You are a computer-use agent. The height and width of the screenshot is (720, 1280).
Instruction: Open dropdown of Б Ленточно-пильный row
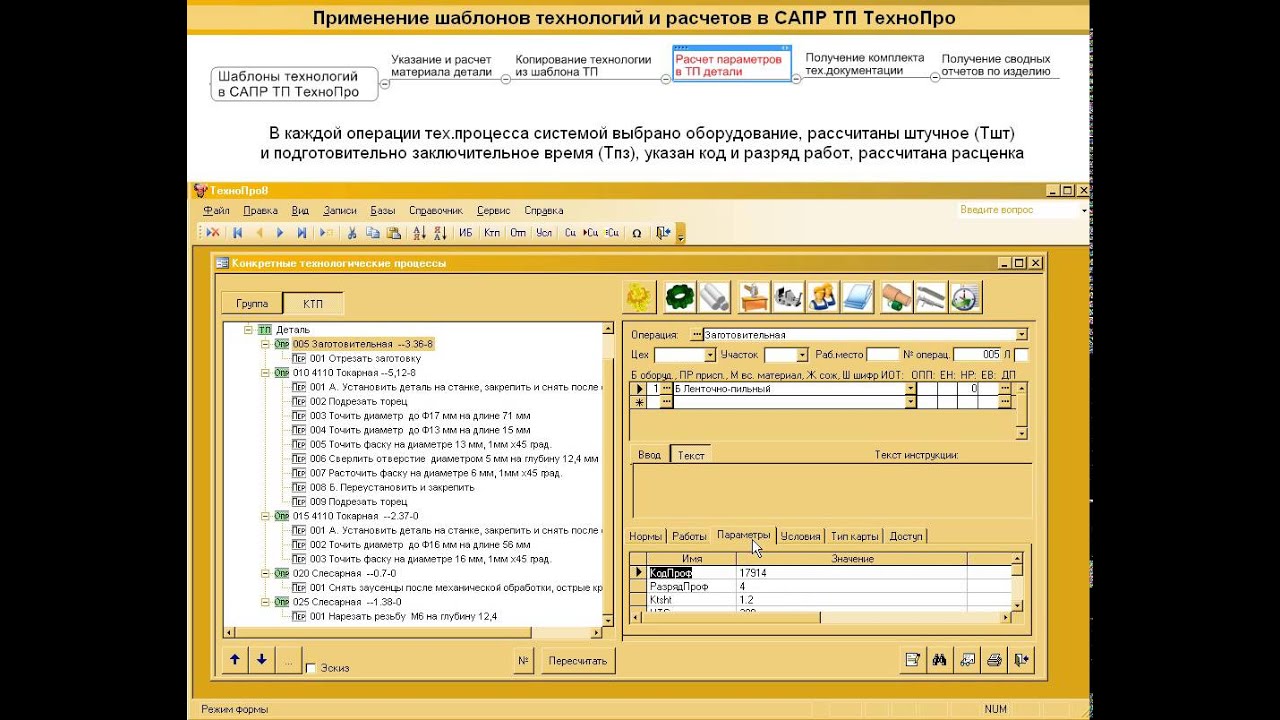910,388
